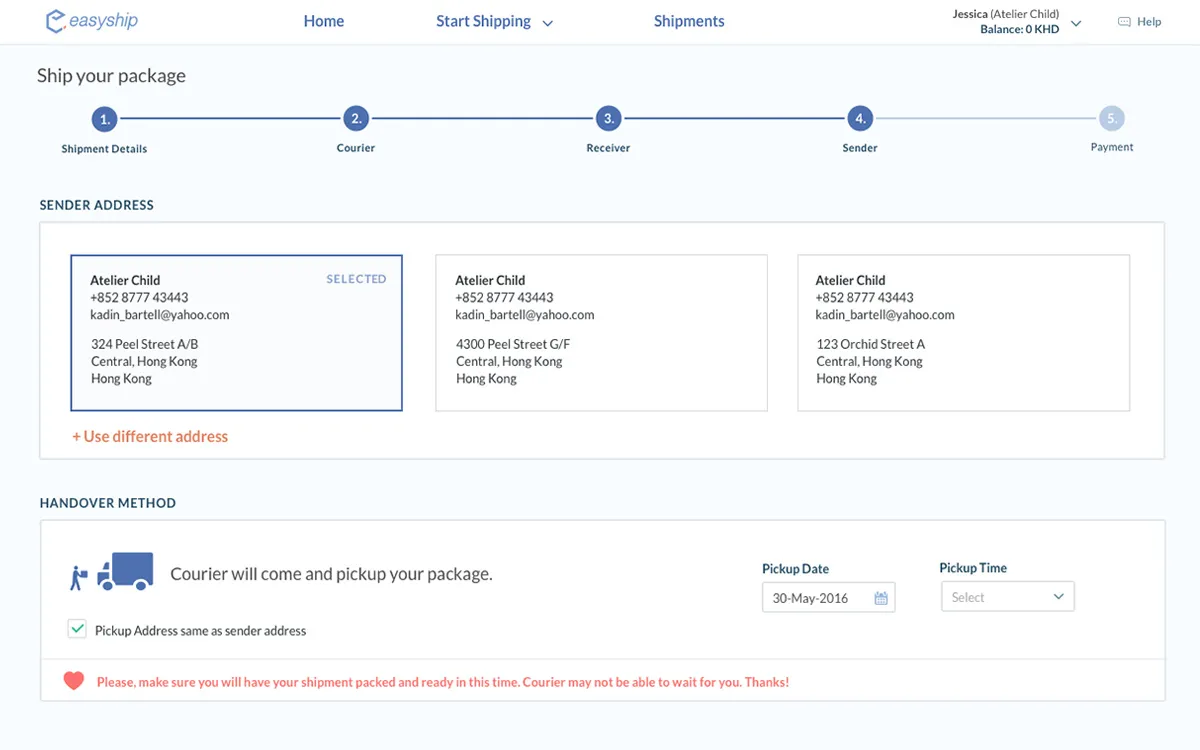Click the courier truck pickup icon
The width and height of the screenshot is (1200, 750).
point(112,572)
